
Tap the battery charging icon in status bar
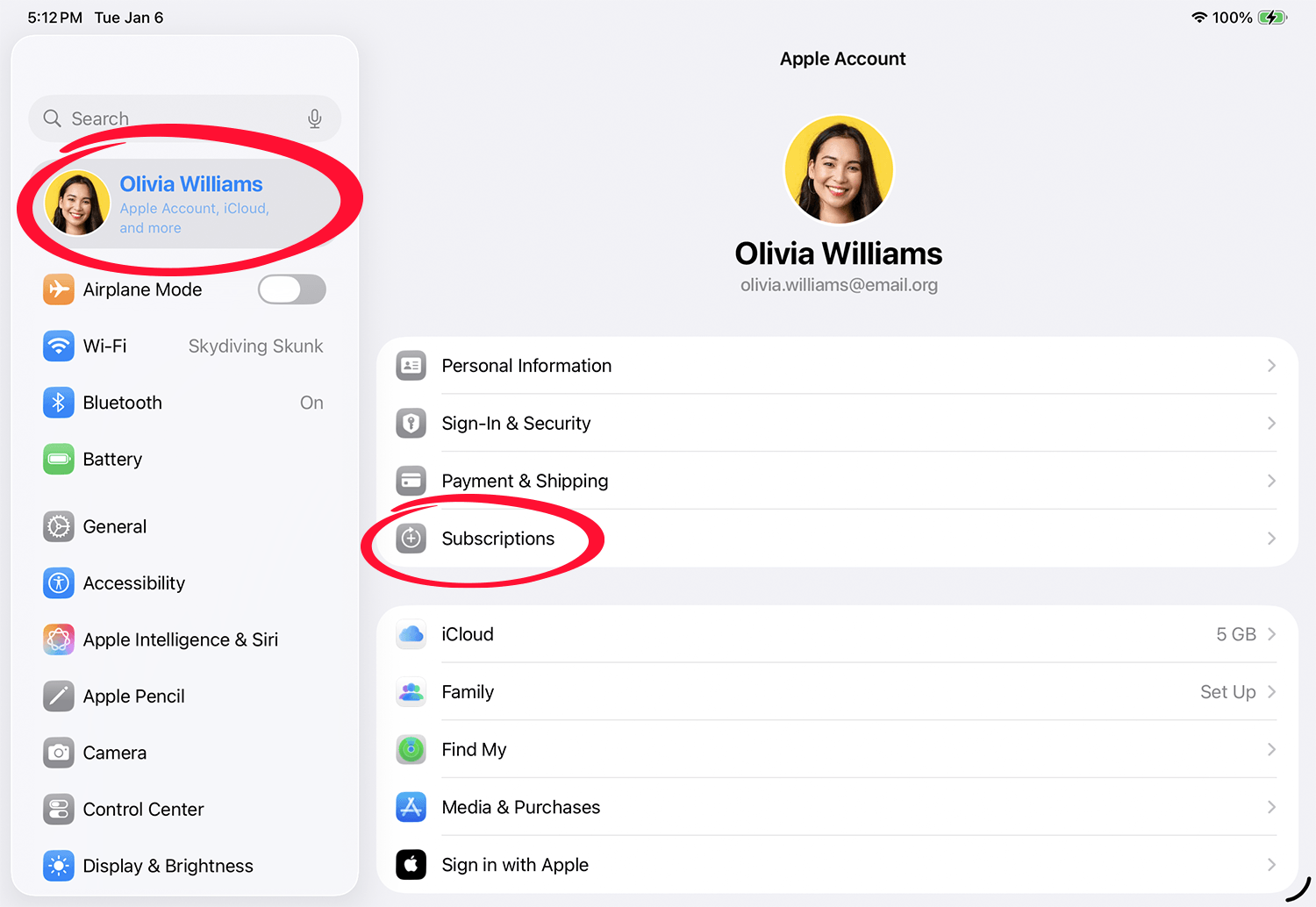coord(1272,18)
